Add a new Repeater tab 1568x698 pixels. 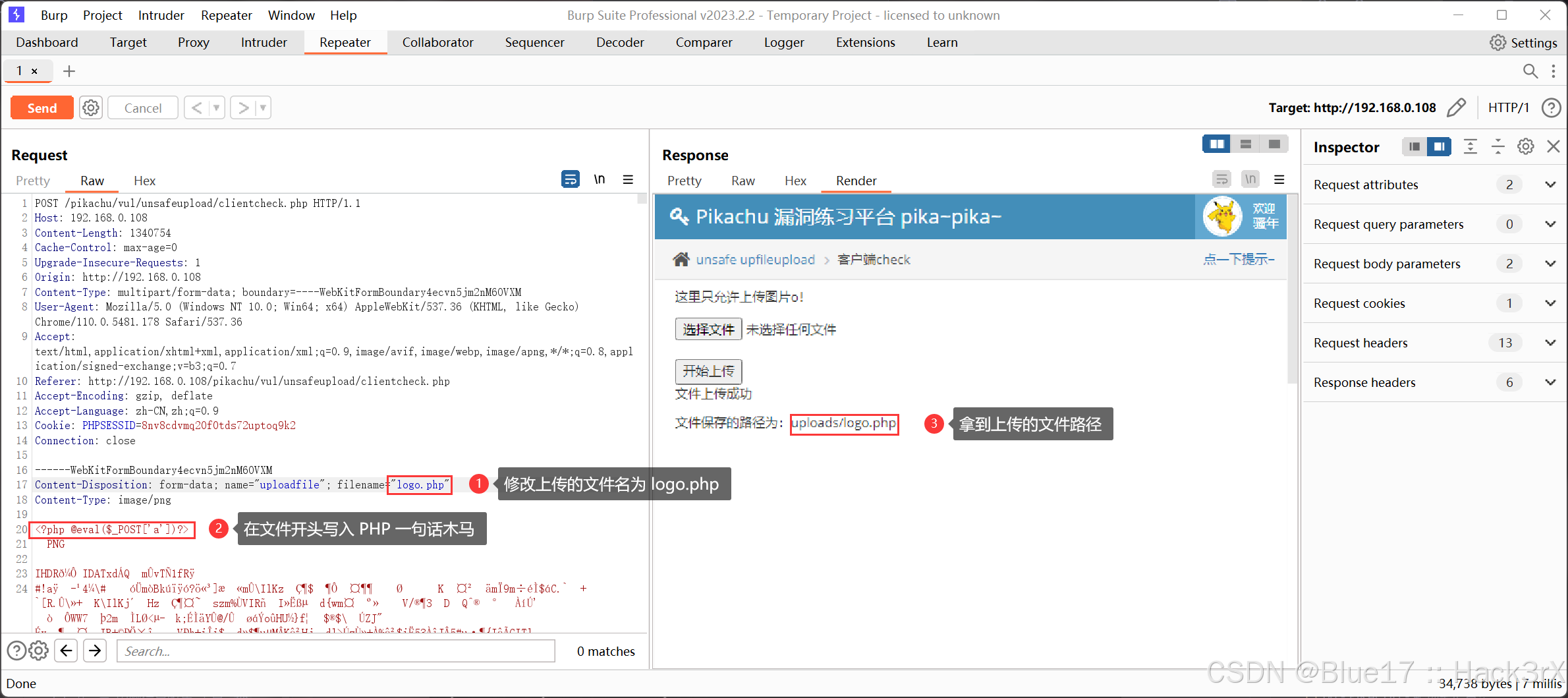tap(69, 71)
